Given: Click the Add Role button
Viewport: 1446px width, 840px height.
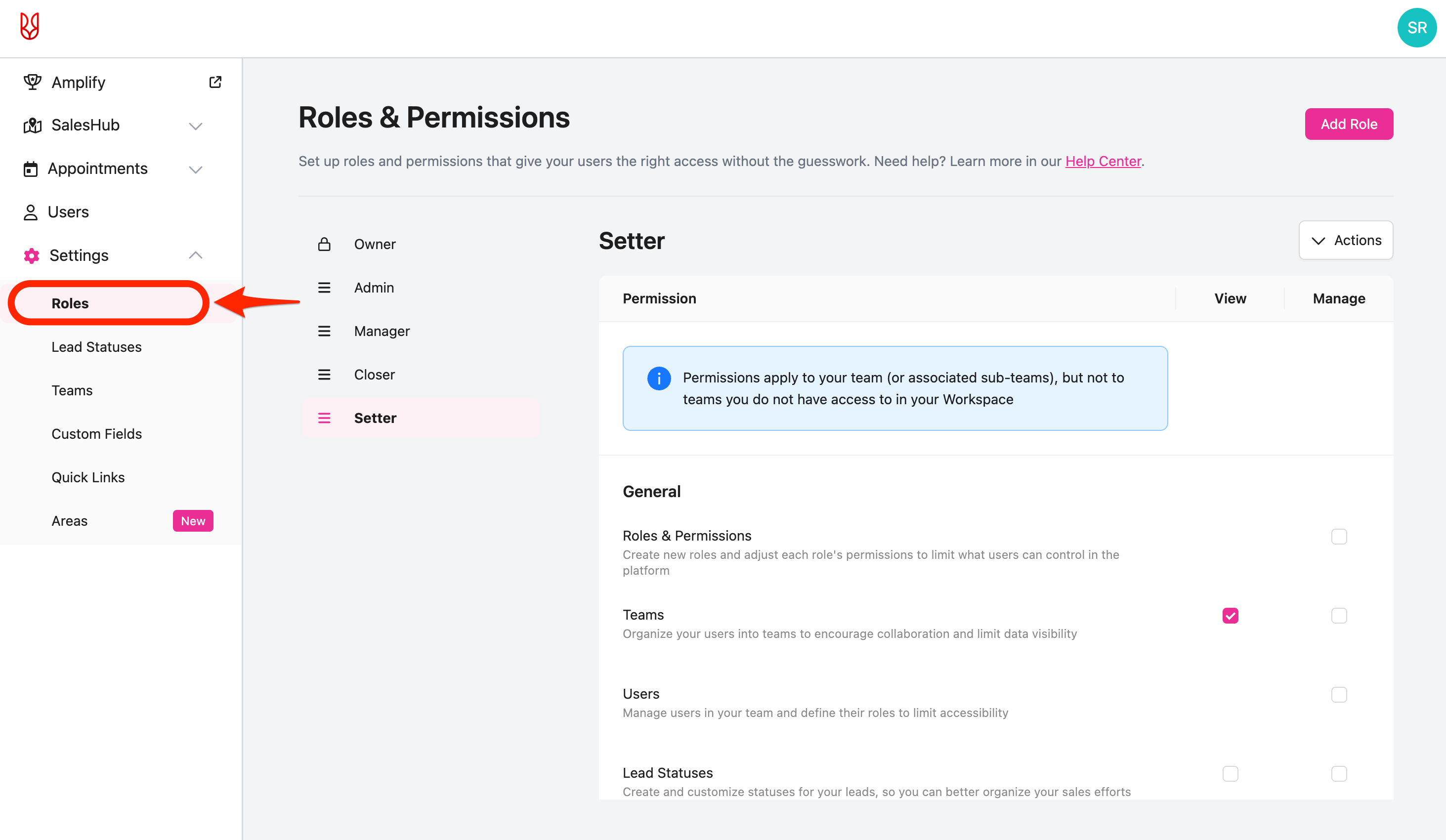Looking at the screenshot, I should click(x=1349, y=124).
